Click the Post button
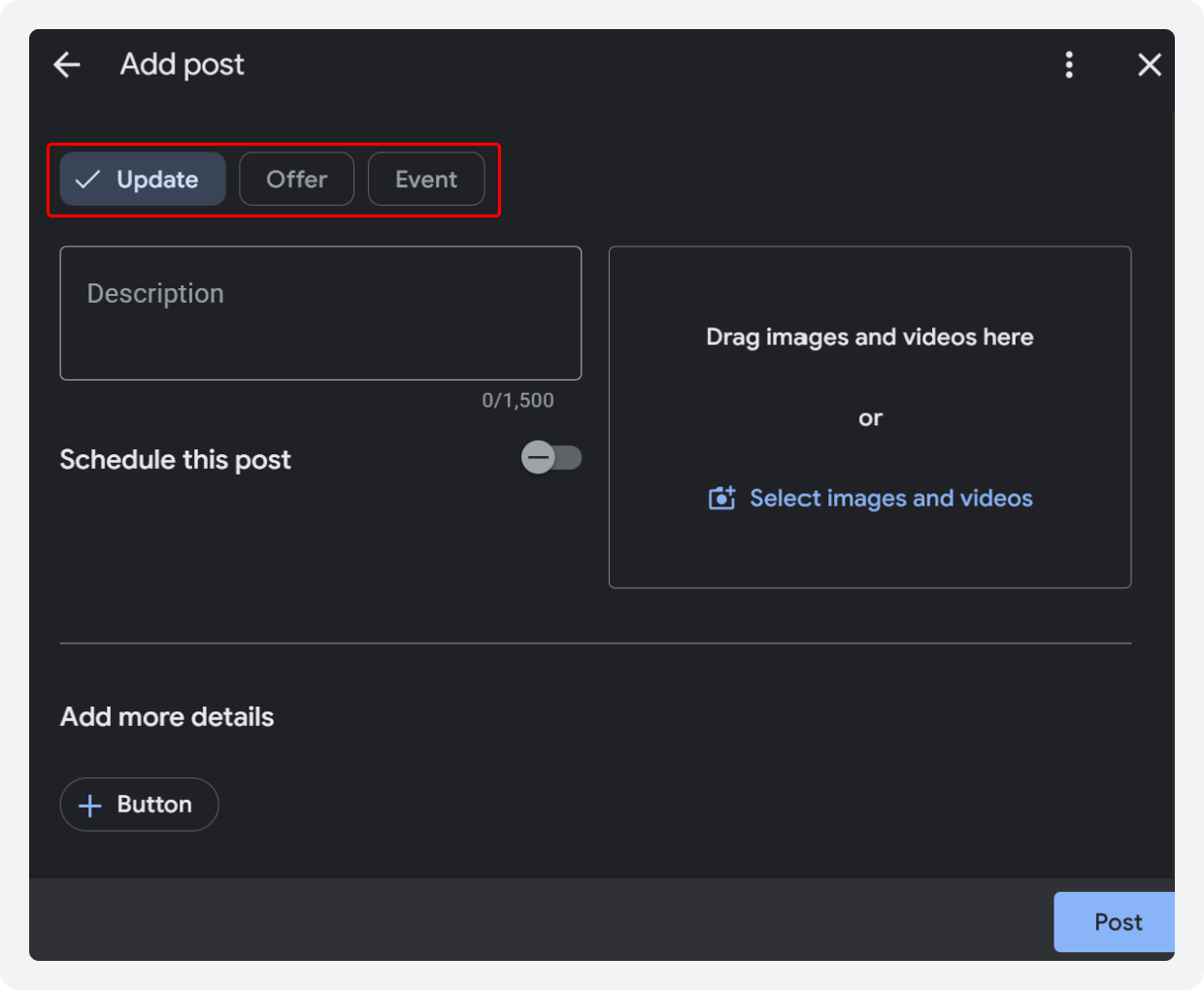Image resolution: width=1204 pixels, height=990 pixels. [x=1115, y=922]
